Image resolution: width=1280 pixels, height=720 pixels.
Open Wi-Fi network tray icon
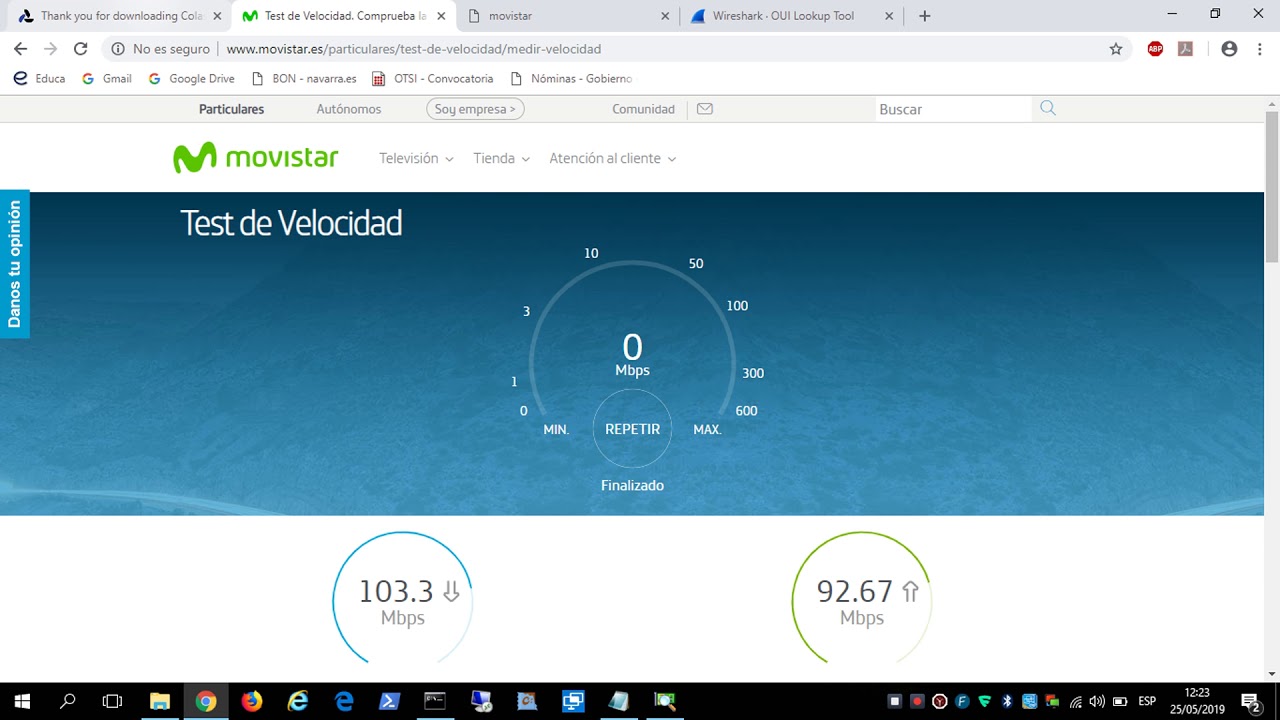tap(1075, 701)
